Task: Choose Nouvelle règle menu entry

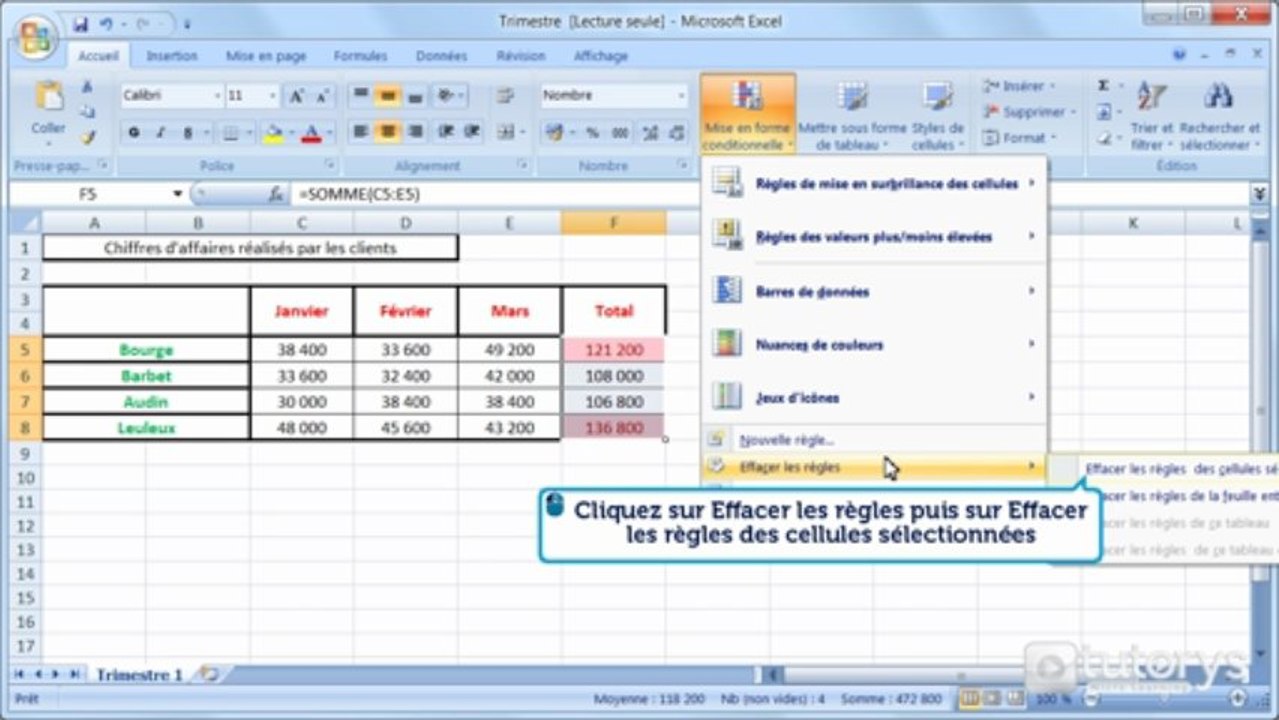Action: tap(874, 439)
